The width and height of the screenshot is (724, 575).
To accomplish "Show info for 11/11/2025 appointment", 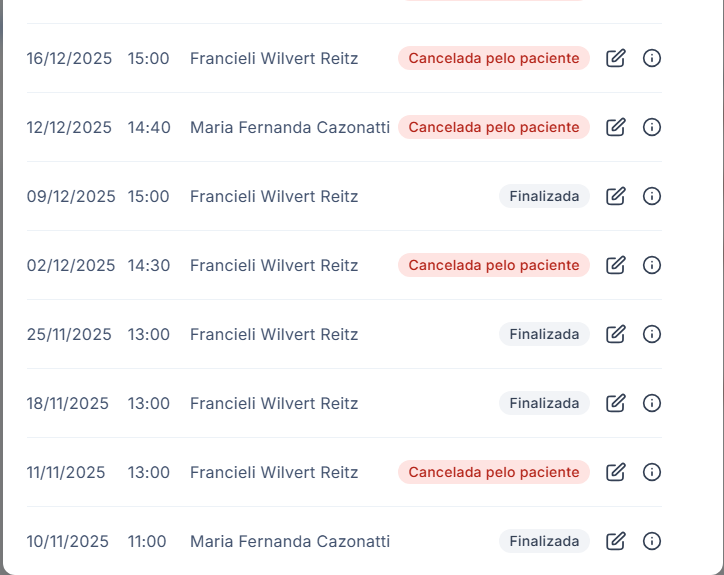I will (x=652, y=472).
